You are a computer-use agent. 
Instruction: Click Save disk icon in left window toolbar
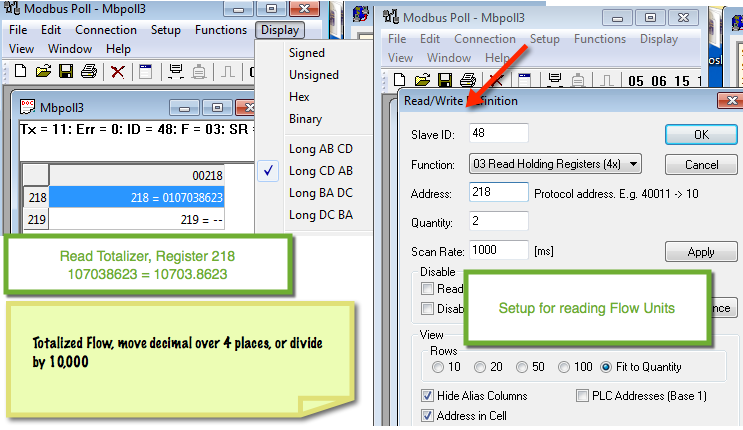tap(66, 72)
